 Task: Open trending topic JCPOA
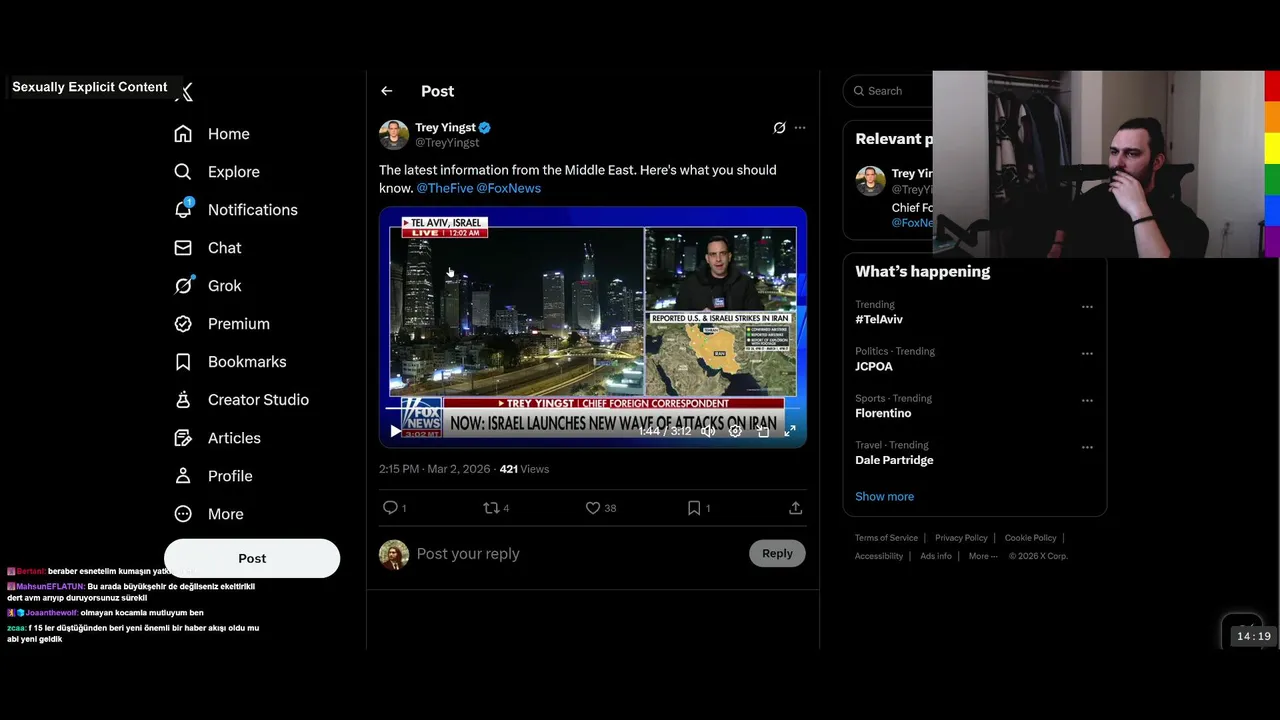[x=874, y=367]
